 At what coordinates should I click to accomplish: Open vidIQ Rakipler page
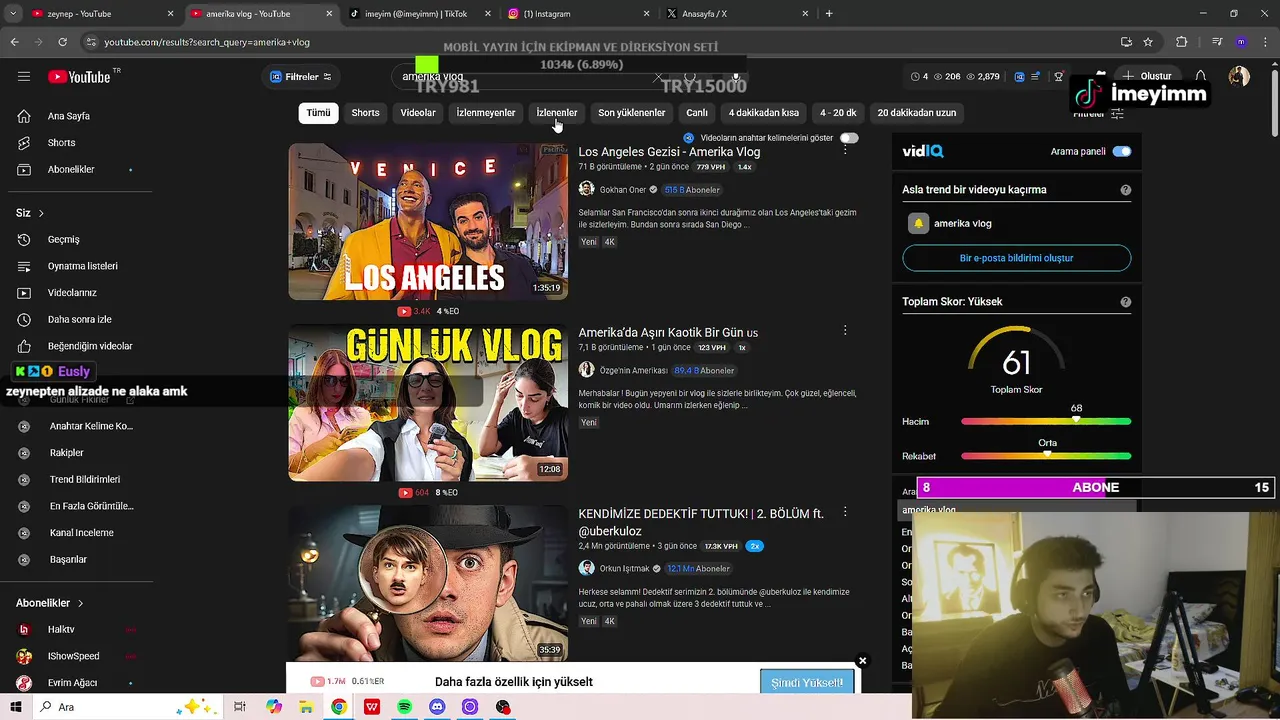(x=67, y=453)
